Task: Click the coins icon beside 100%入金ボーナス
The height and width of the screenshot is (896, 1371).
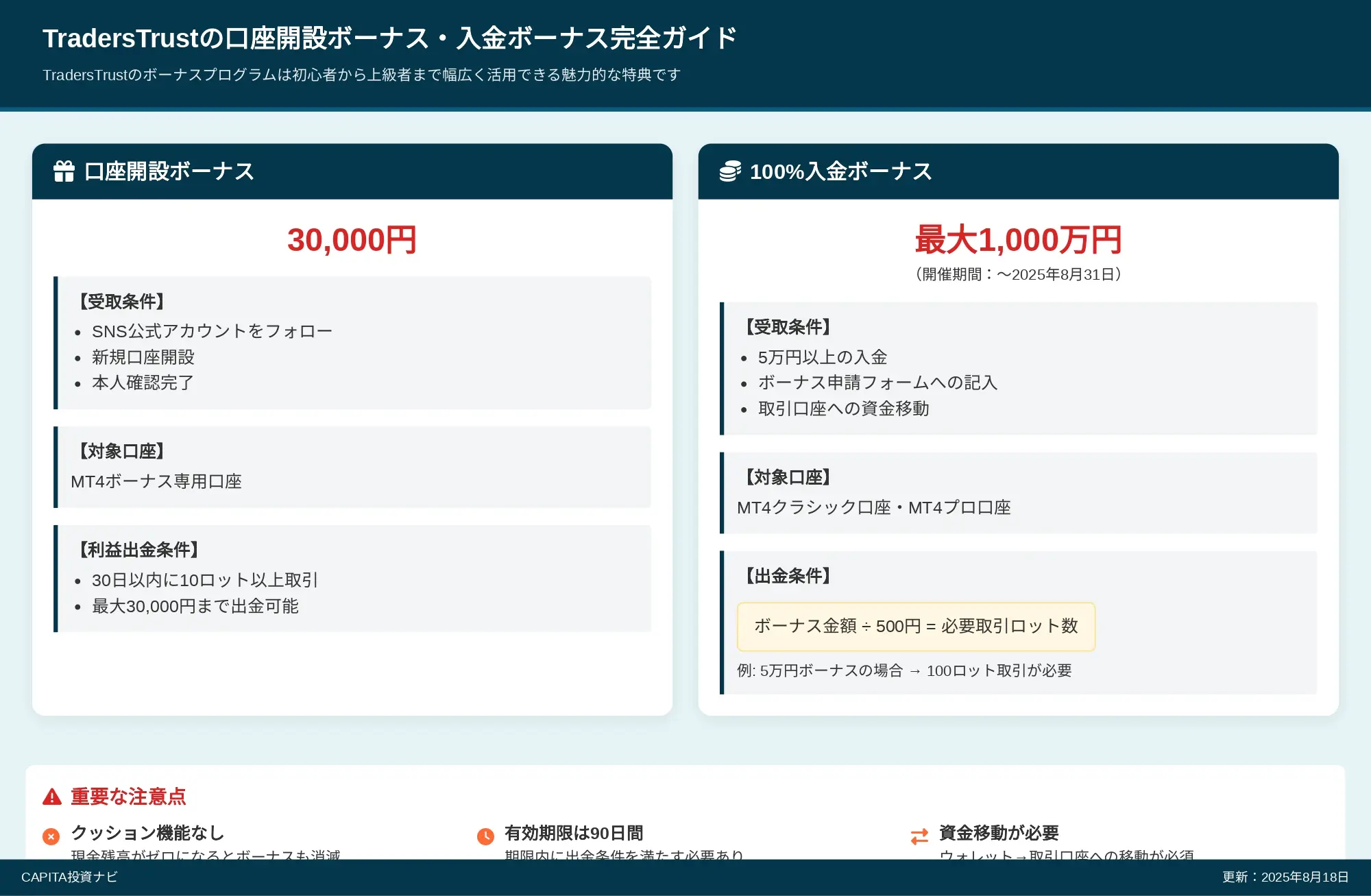Action: click(730, 171)
